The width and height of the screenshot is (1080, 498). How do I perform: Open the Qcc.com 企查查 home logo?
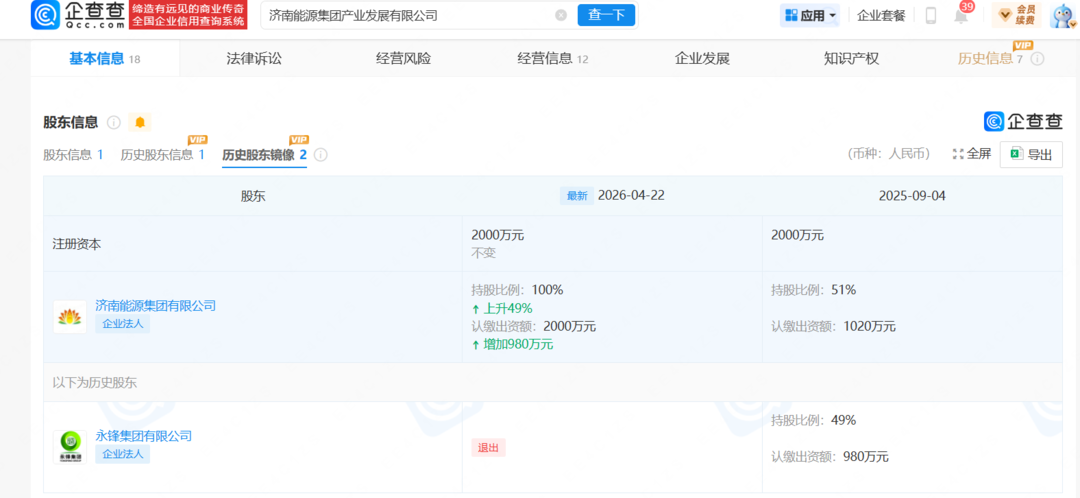pos(79,15)
